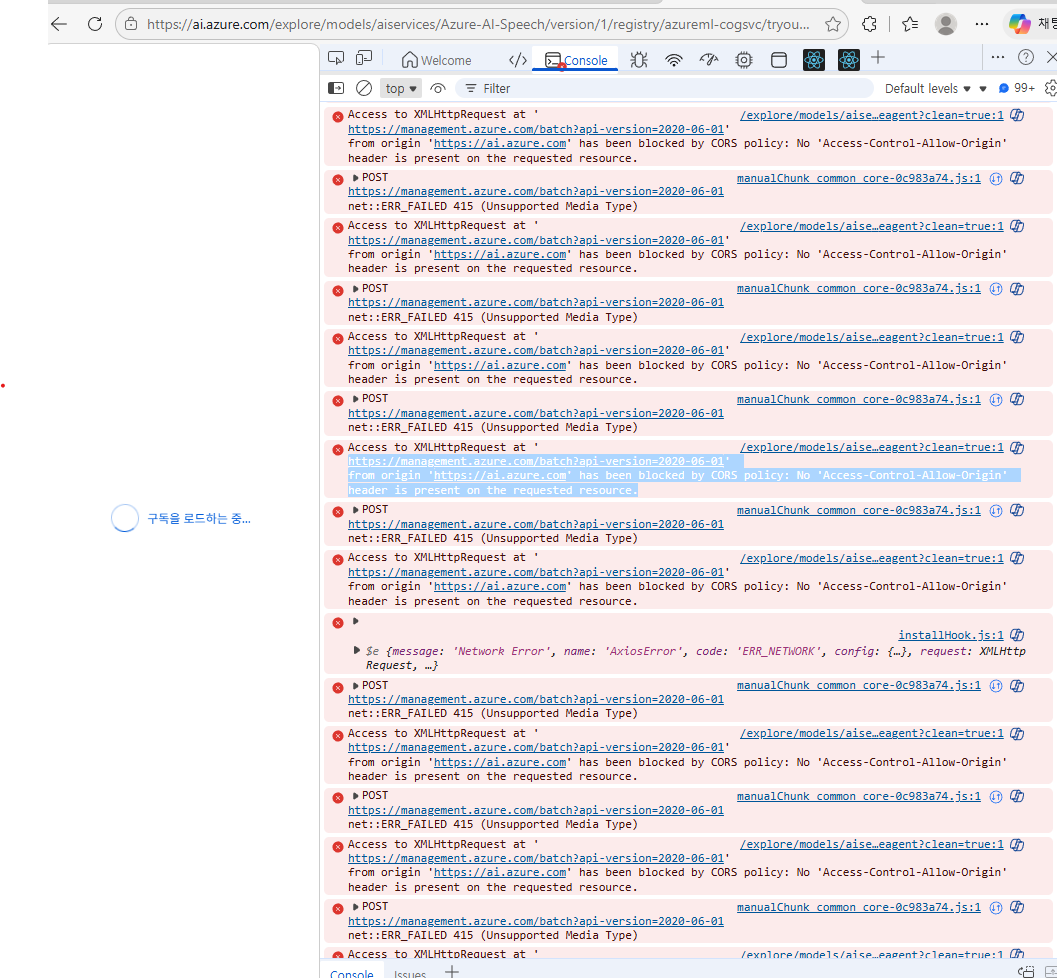Explain the installHook.js error with Copilot
Image resolution: width=1057 pixels, height=978 pixels.
(1017, 635)
